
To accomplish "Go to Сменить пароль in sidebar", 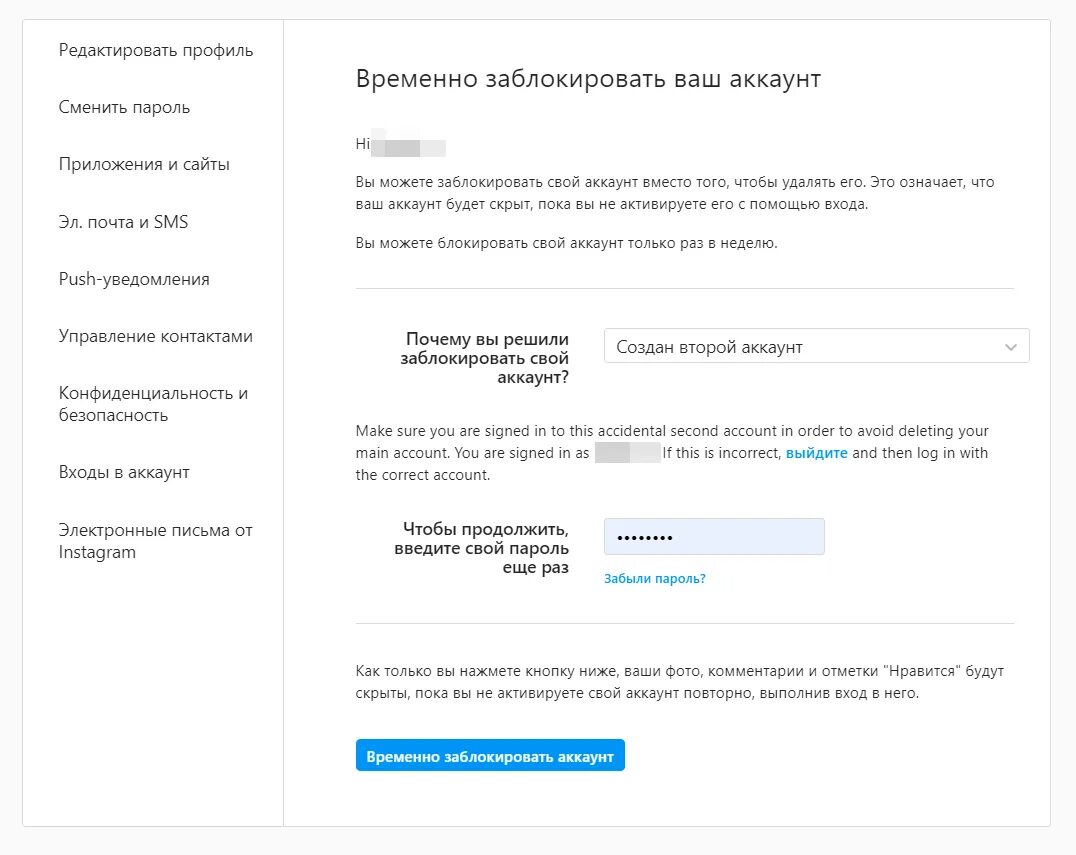I will (x=124, y=107).
